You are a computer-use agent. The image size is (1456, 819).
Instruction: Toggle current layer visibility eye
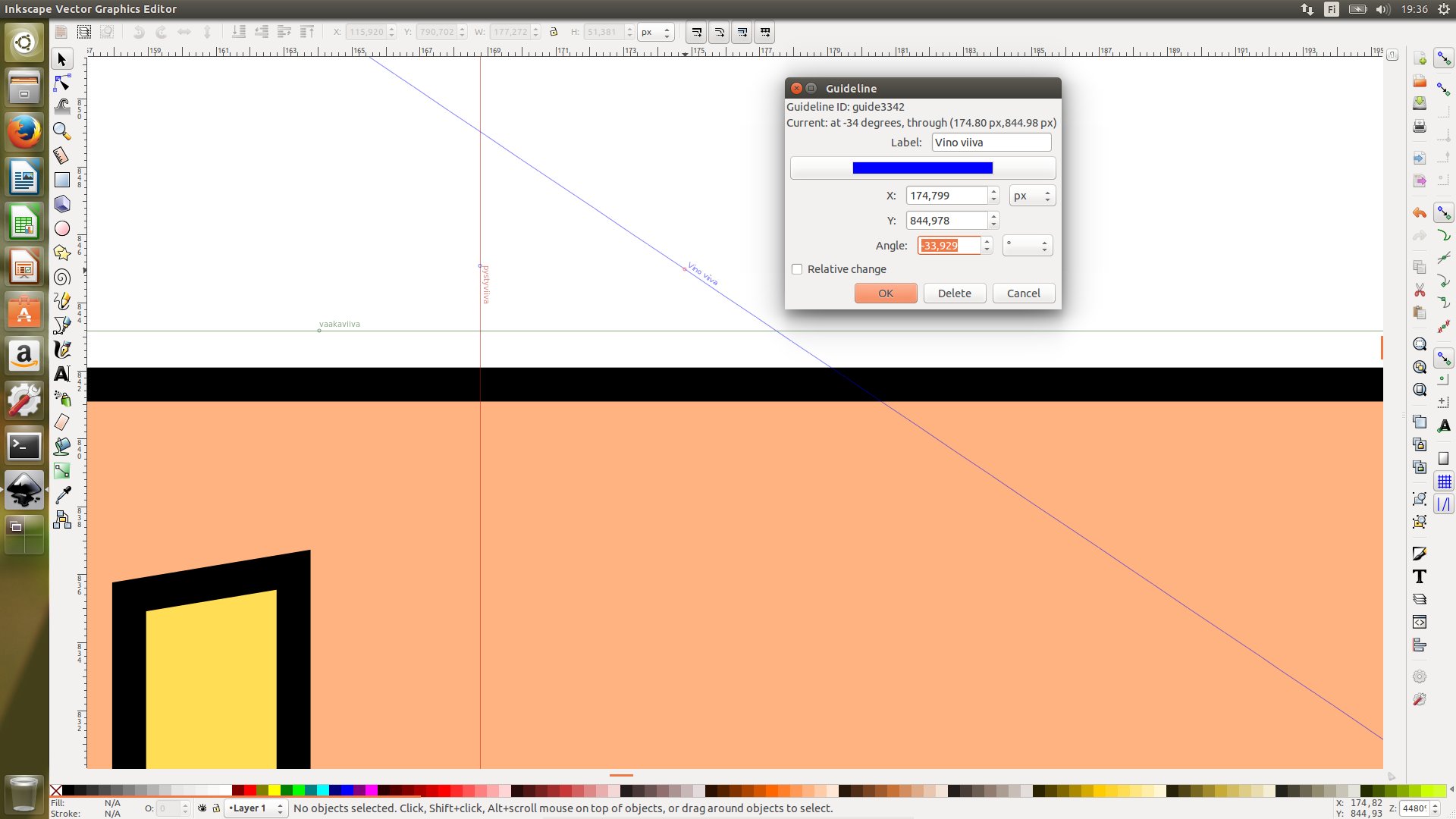[202, 808]
